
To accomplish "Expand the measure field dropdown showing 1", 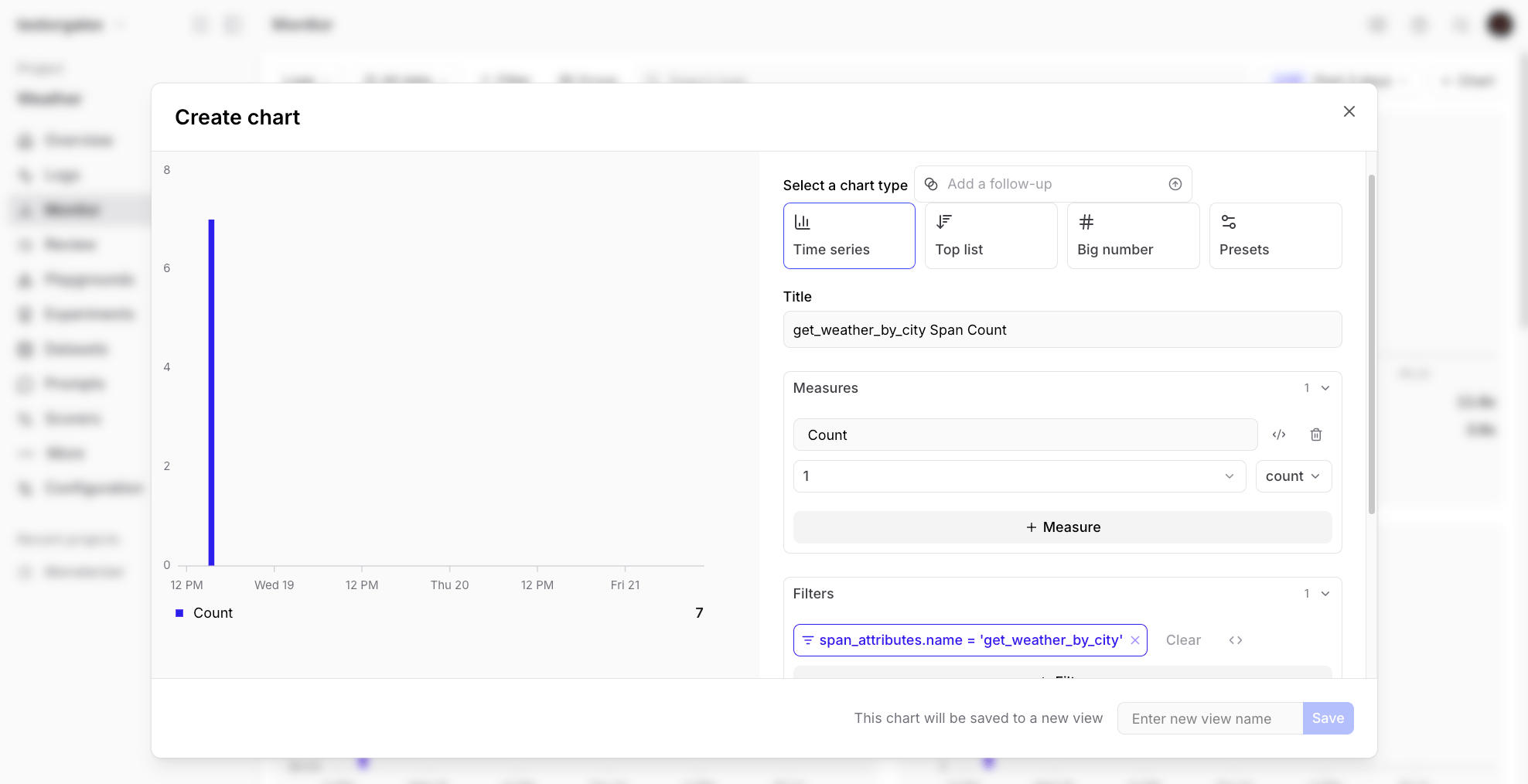I will coord(1019,476).
